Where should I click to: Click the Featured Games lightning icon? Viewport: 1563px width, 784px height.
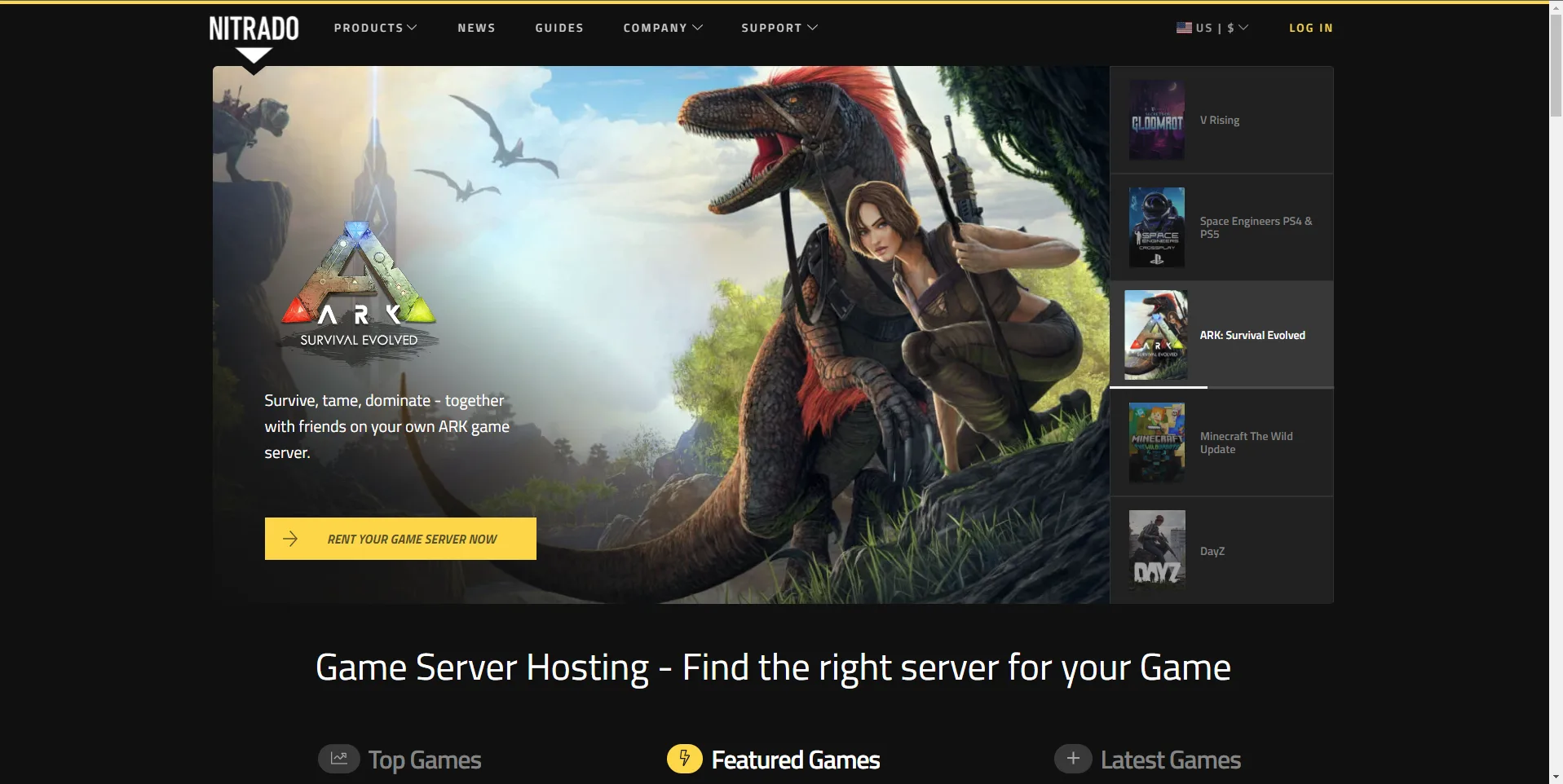[x=685, y=759]
